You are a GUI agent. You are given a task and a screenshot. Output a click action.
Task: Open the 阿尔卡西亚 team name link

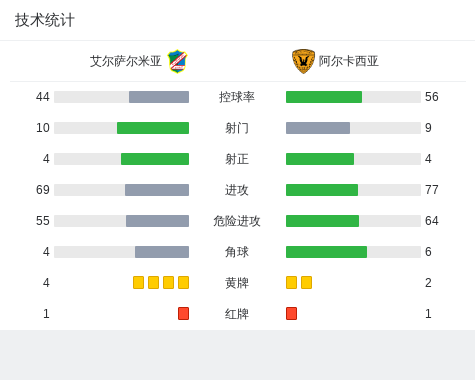point(349,61)
